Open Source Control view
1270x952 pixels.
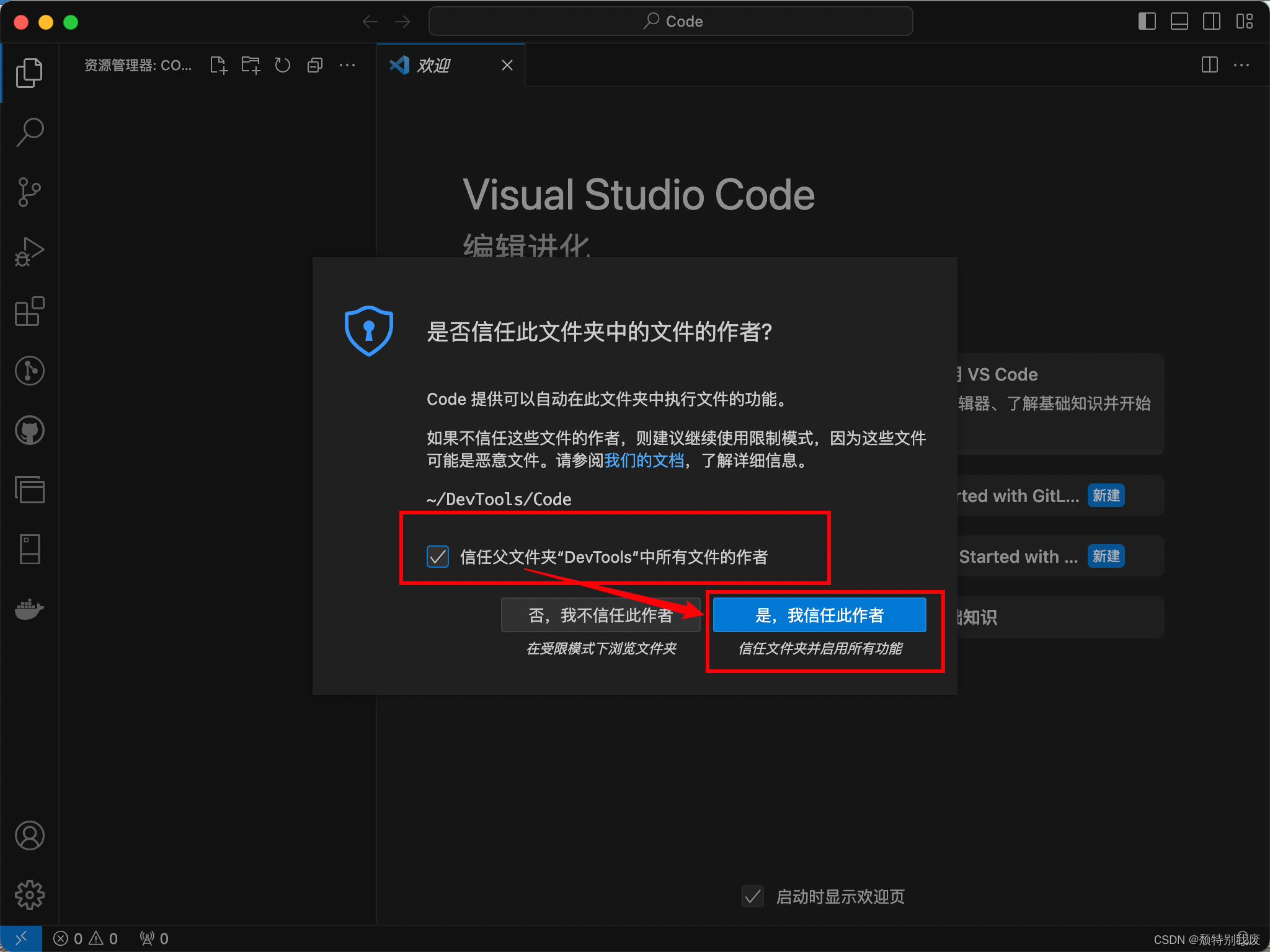click(29, 192)
